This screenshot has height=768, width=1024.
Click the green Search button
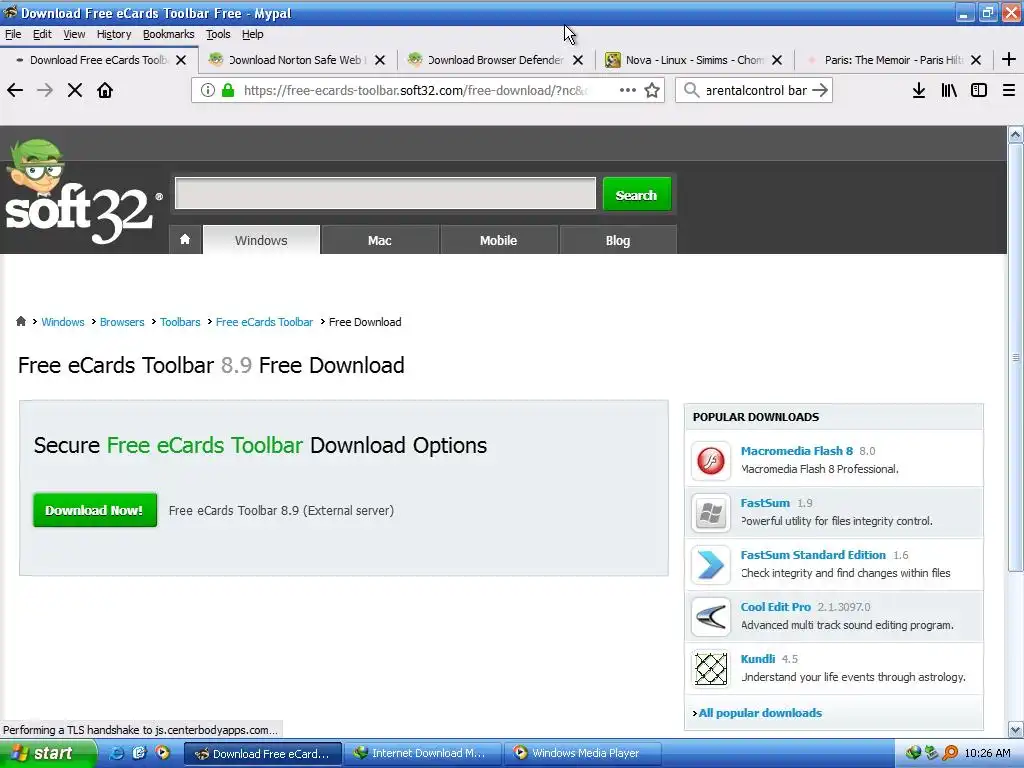(x=637, y=194)
